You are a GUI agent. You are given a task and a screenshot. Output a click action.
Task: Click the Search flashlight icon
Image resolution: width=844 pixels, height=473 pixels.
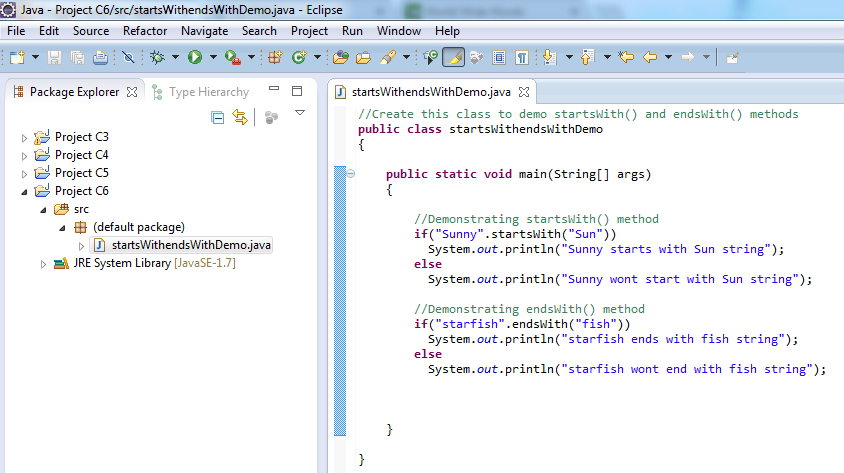coord(388,57)
